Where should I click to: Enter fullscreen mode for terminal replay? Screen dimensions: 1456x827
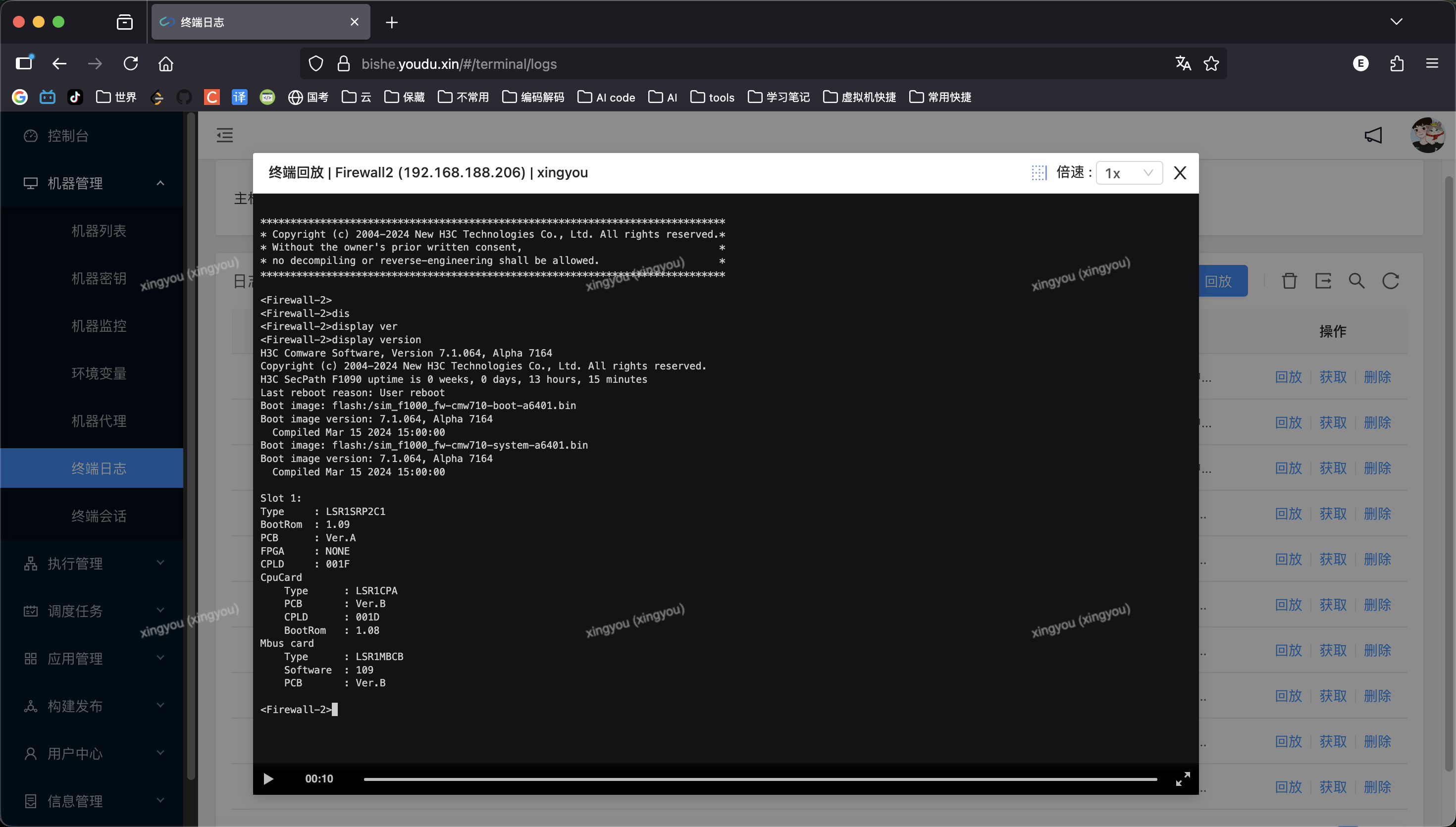1182,779
